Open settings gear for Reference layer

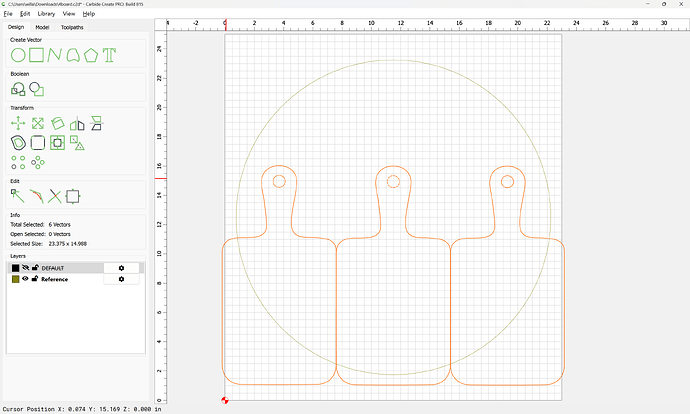click(x=121, y=279)
